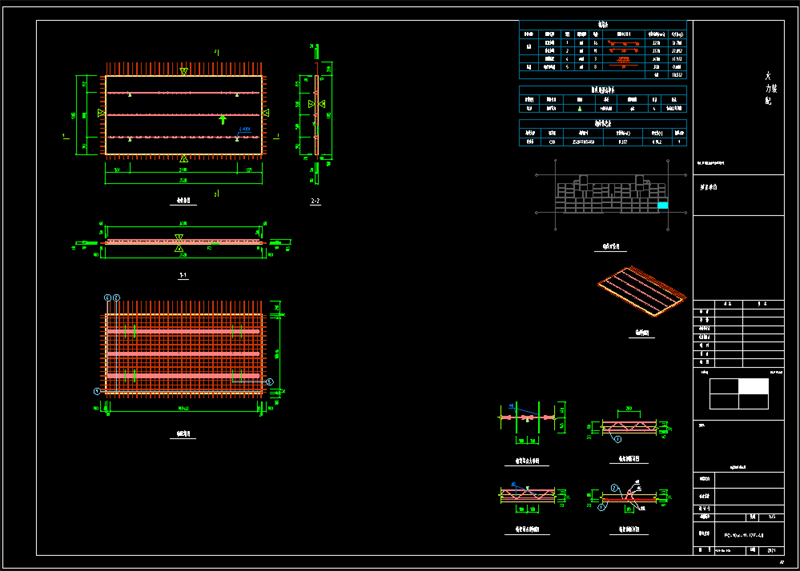Screen dimensions: 800x571
Task: Select the green lifting symbol in the embedded parts table
Action: click(579, 108)
